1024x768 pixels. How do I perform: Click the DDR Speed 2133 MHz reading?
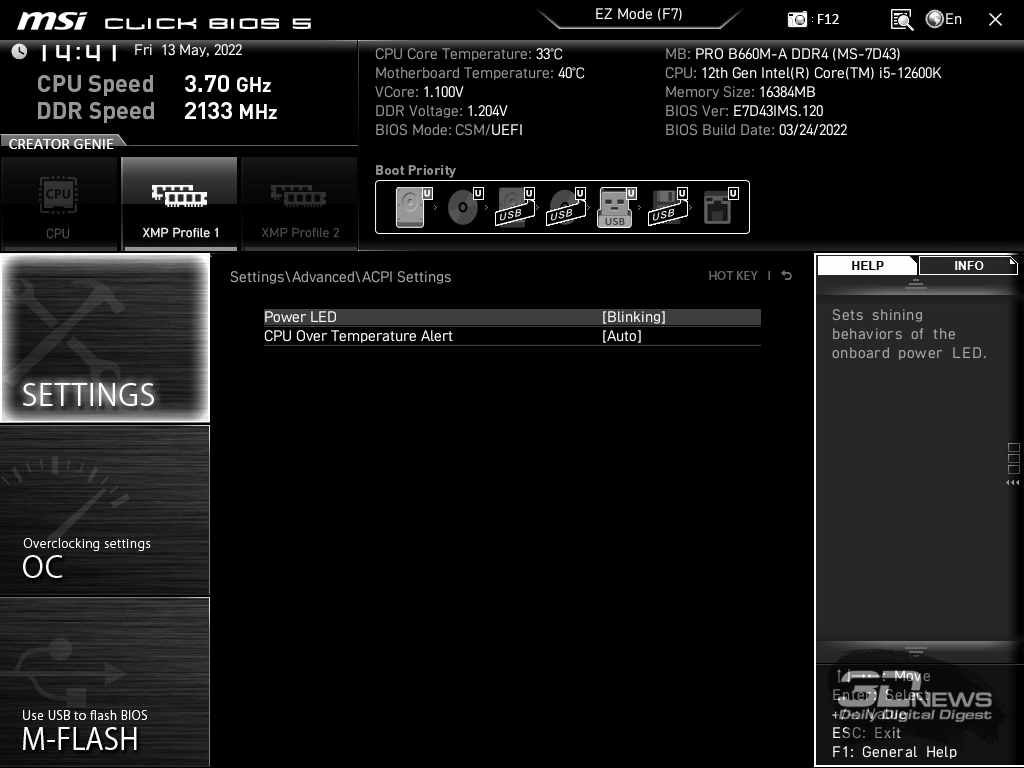click(x=157, y=111)
